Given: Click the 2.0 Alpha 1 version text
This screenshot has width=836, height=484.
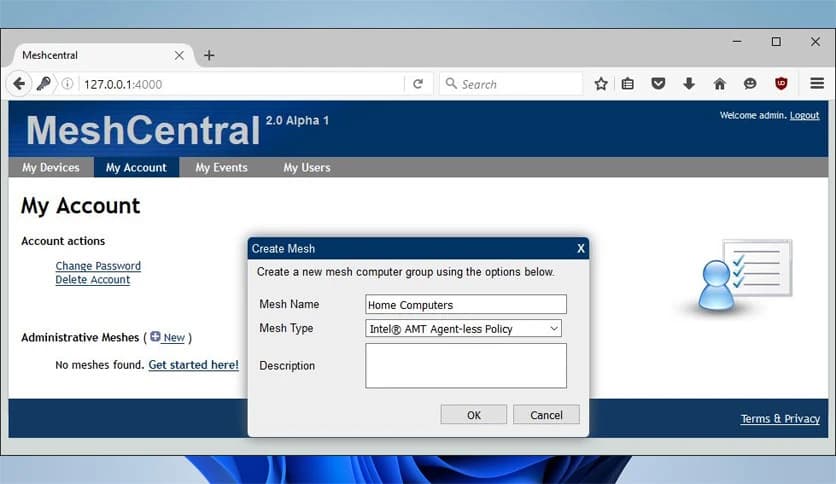Looking at the screenshot, I should [x=297, y=120].
